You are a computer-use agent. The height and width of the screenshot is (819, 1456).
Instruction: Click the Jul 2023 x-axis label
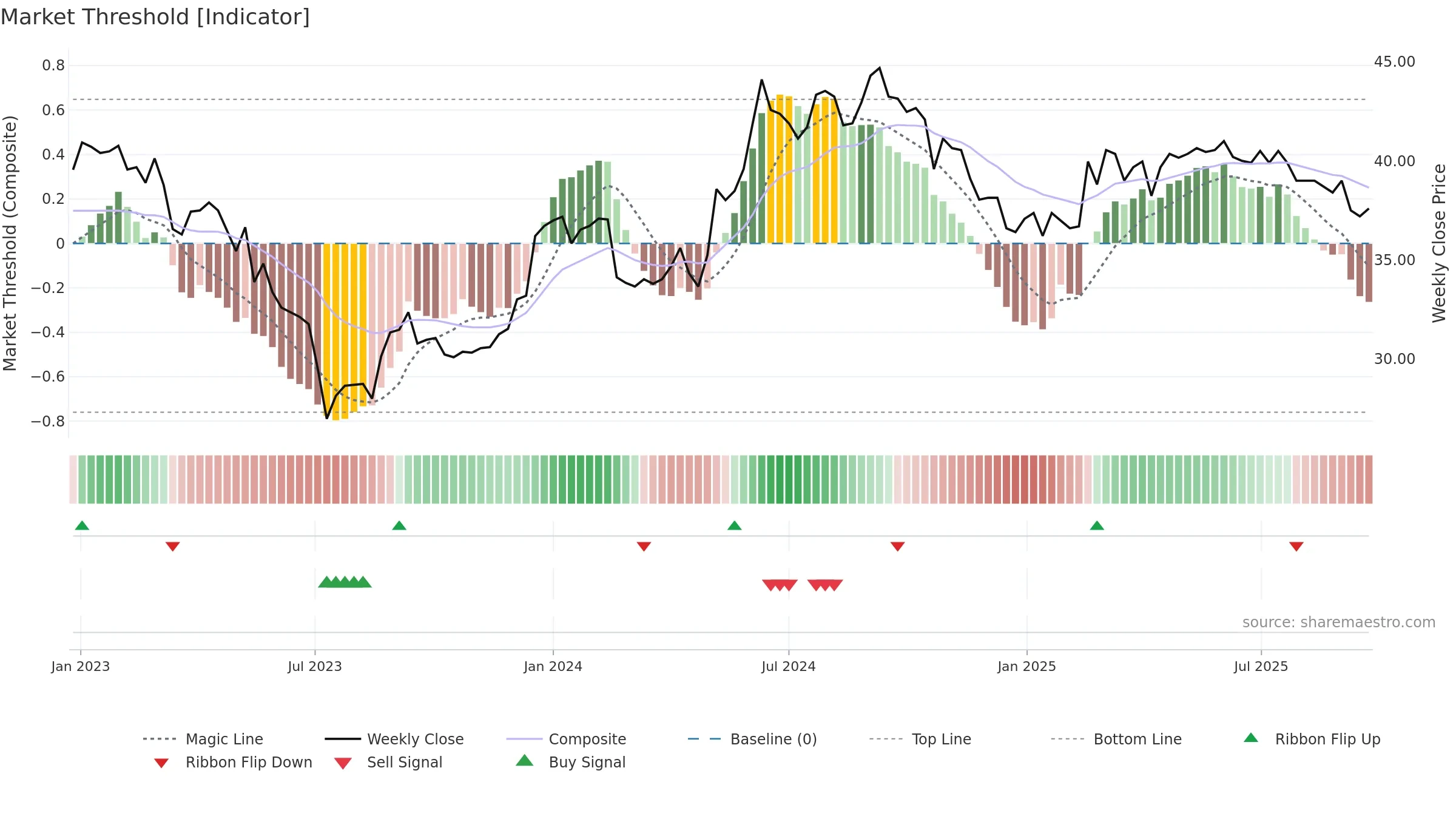point(315,667)
